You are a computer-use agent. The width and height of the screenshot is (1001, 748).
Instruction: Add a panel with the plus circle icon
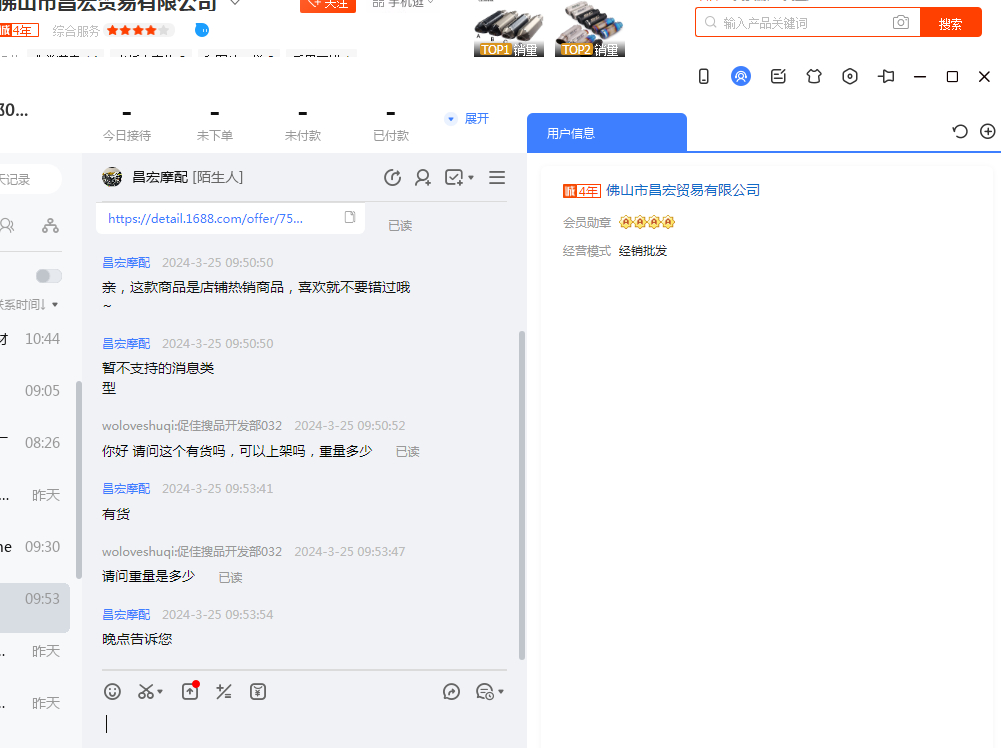pos(988,131)
